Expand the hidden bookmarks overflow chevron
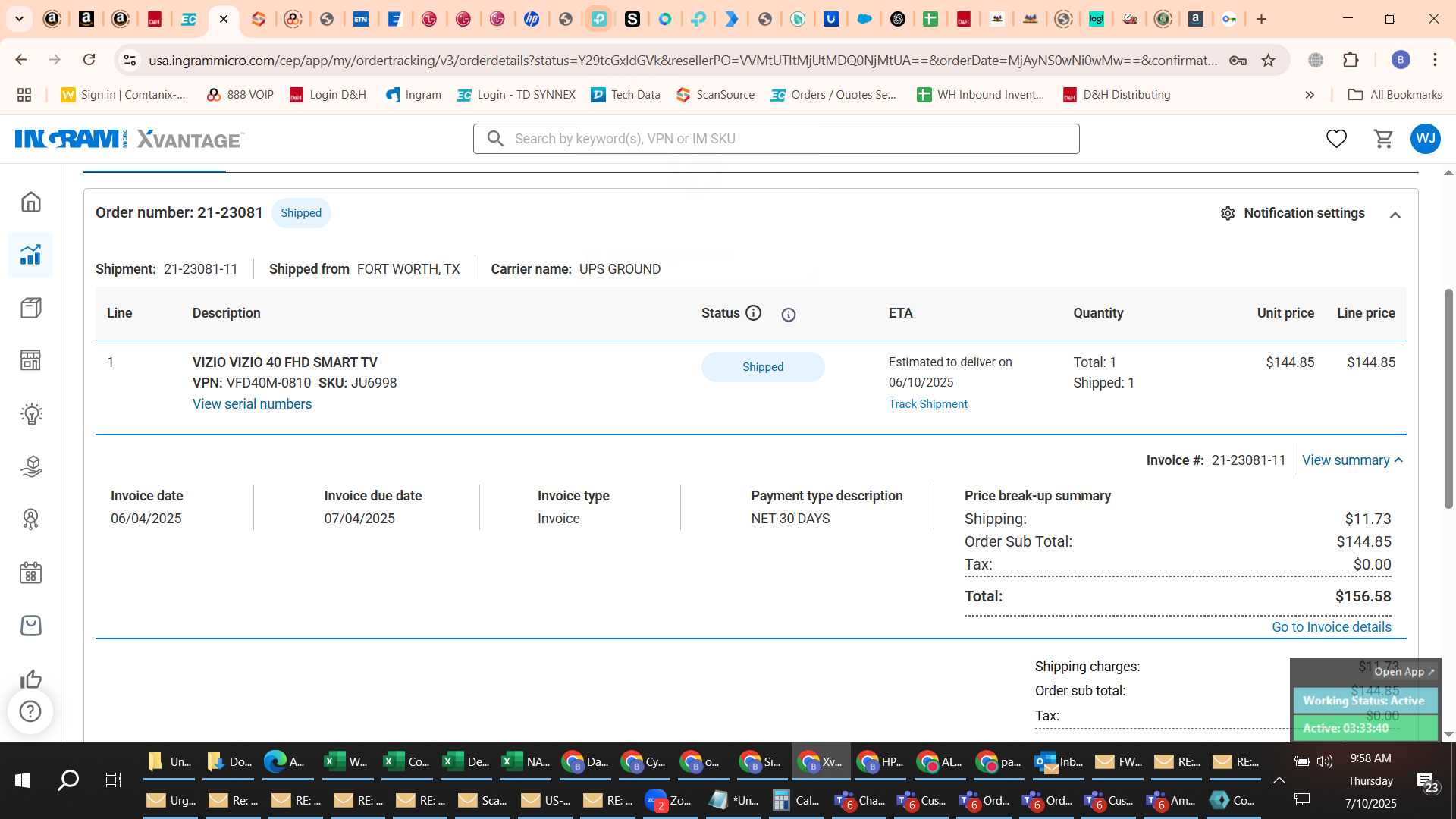 pos(1310,95)
